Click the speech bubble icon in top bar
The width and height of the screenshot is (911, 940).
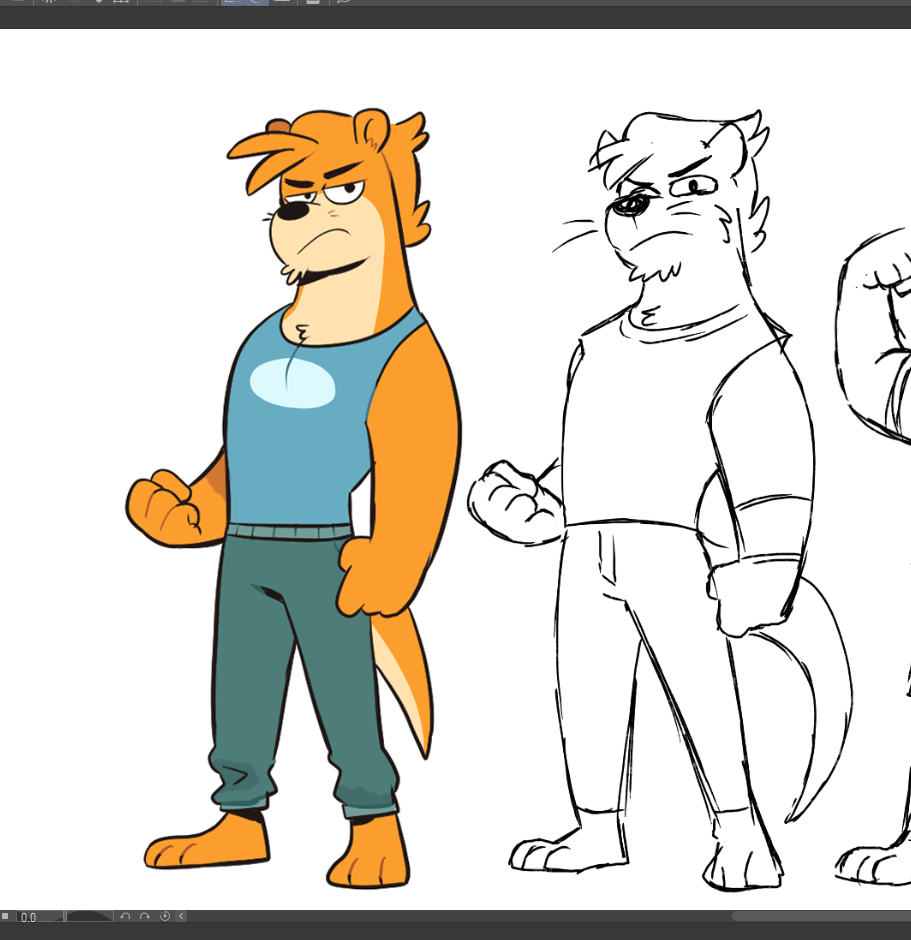tap(342, 2)
